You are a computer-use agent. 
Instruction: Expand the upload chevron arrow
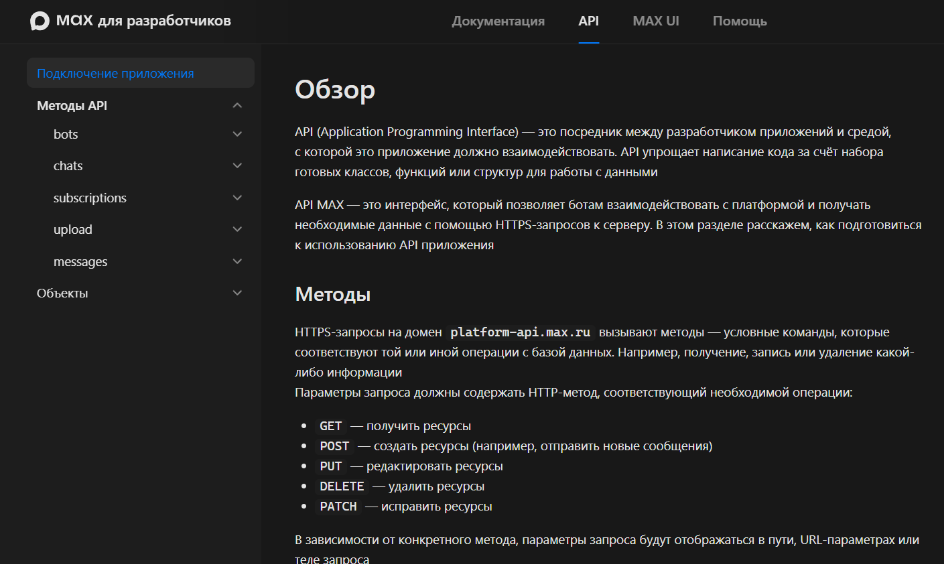pyautogui.click(x=237, y=230)
